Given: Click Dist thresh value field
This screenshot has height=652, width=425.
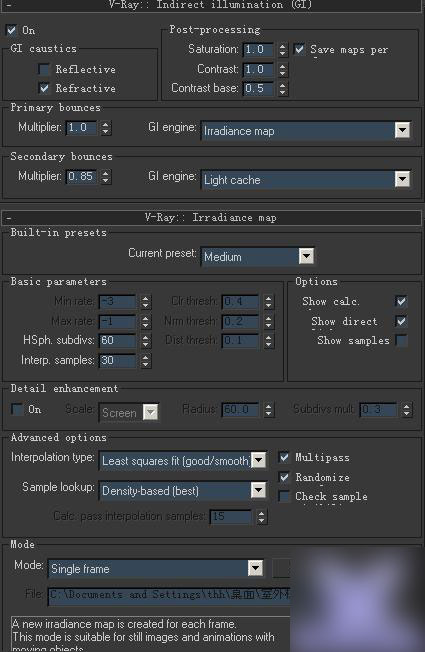Looking at the screenshot, I should 240,341.
